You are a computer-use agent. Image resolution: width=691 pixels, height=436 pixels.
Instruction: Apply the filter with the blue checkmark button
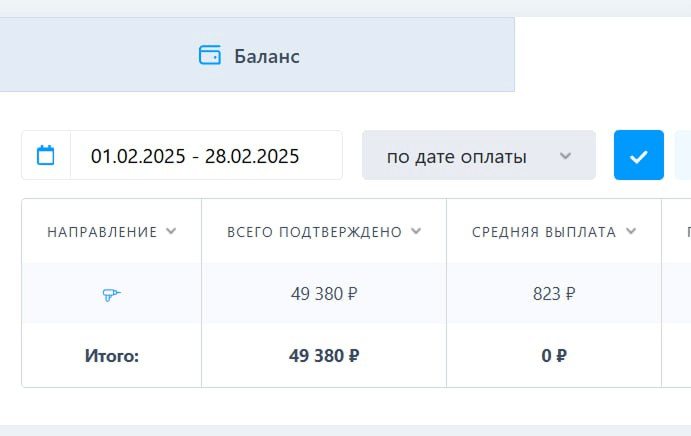pos(639,155)
